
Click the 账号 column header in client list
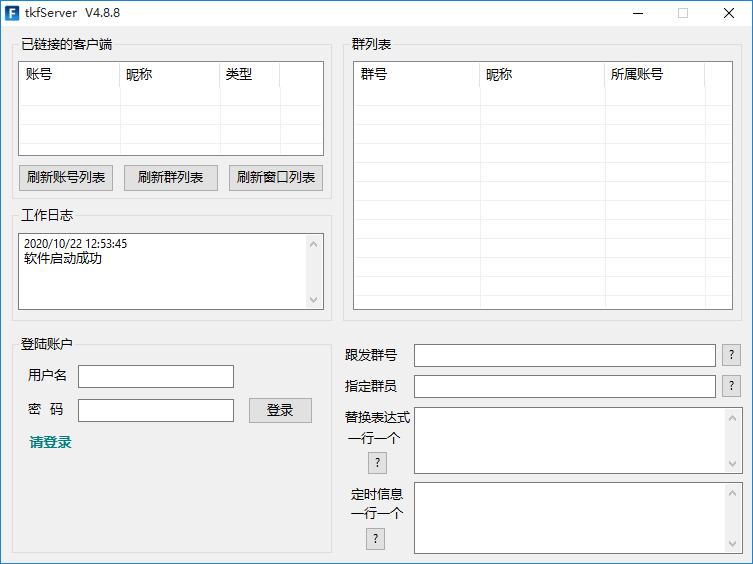[69, 74]
